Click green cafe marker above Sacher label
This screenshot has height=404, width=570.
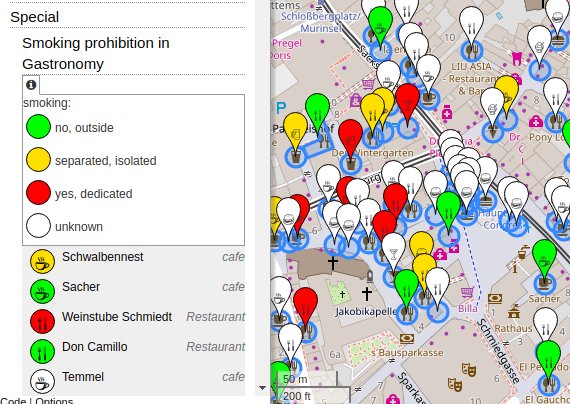pos(544,256)
